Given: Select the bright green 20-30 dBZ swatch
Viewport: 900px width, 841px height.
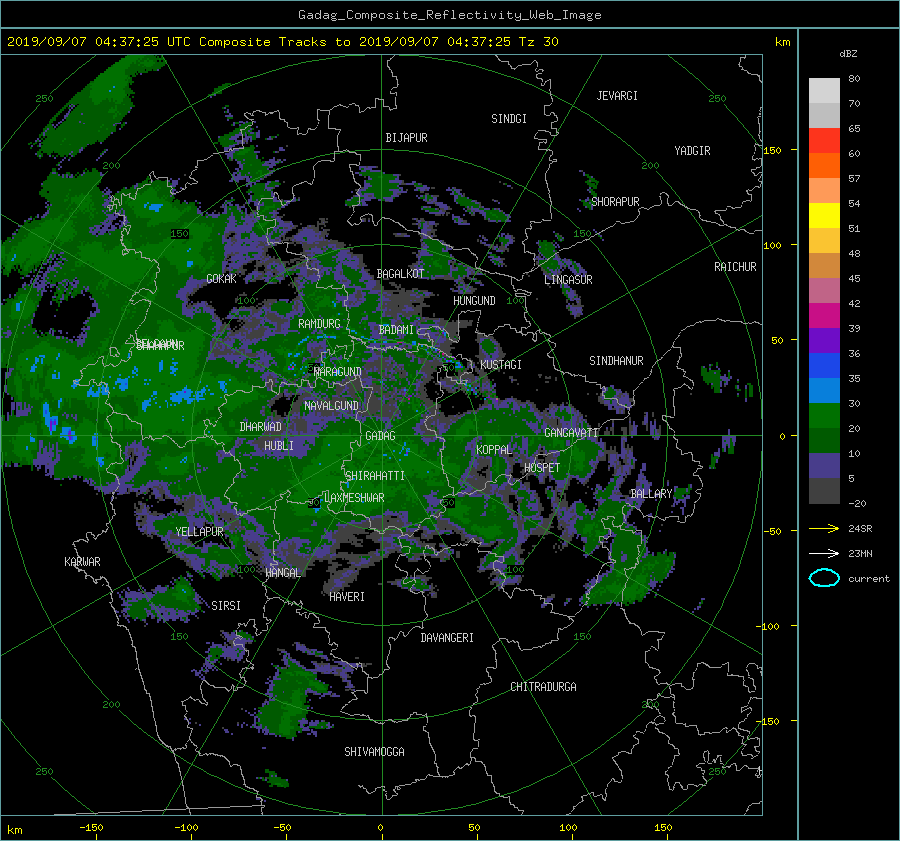Looking at the screenshot, I should pyautogui.click(x=824, y=416).
